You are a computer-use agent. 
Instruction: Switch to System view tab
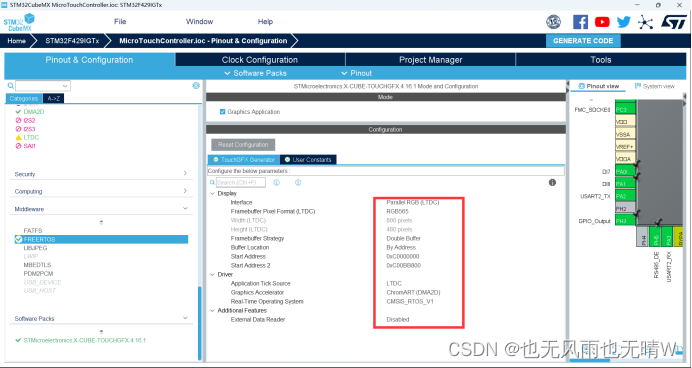click(654, 86)
